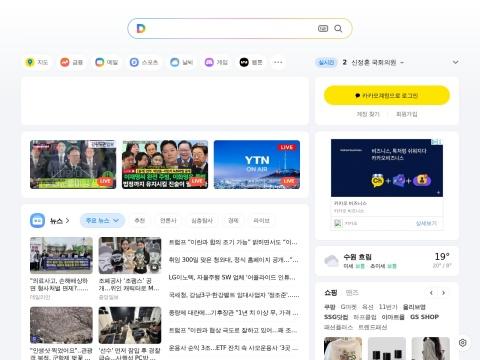Image resolution: width=480 pixels, height=360 pixels.
Task: Switch to the 언론사 news tab
Action: click(x=168, y=221)
